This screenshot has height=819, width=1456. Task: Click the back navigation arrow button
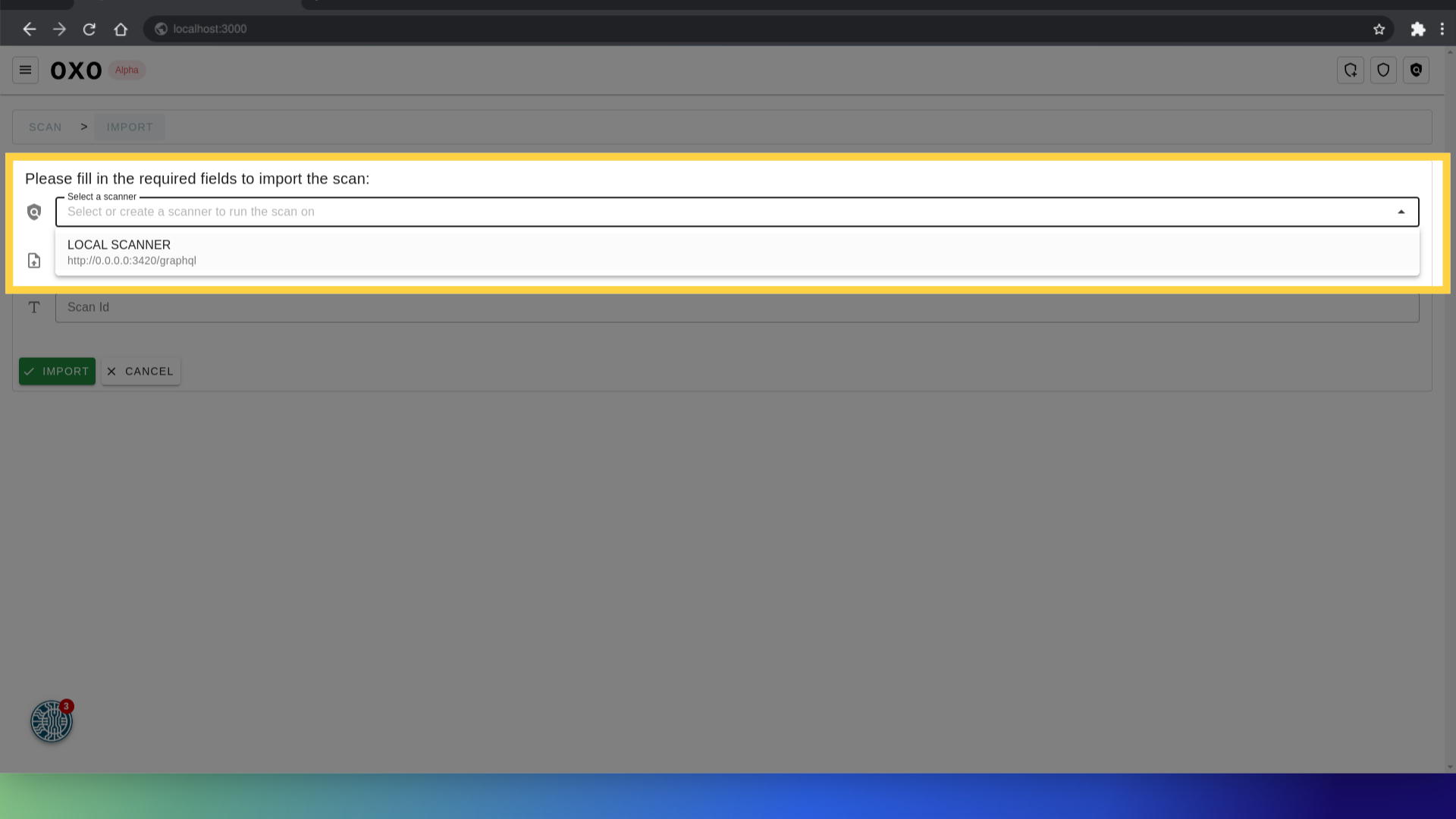click(x=29, y=29)
